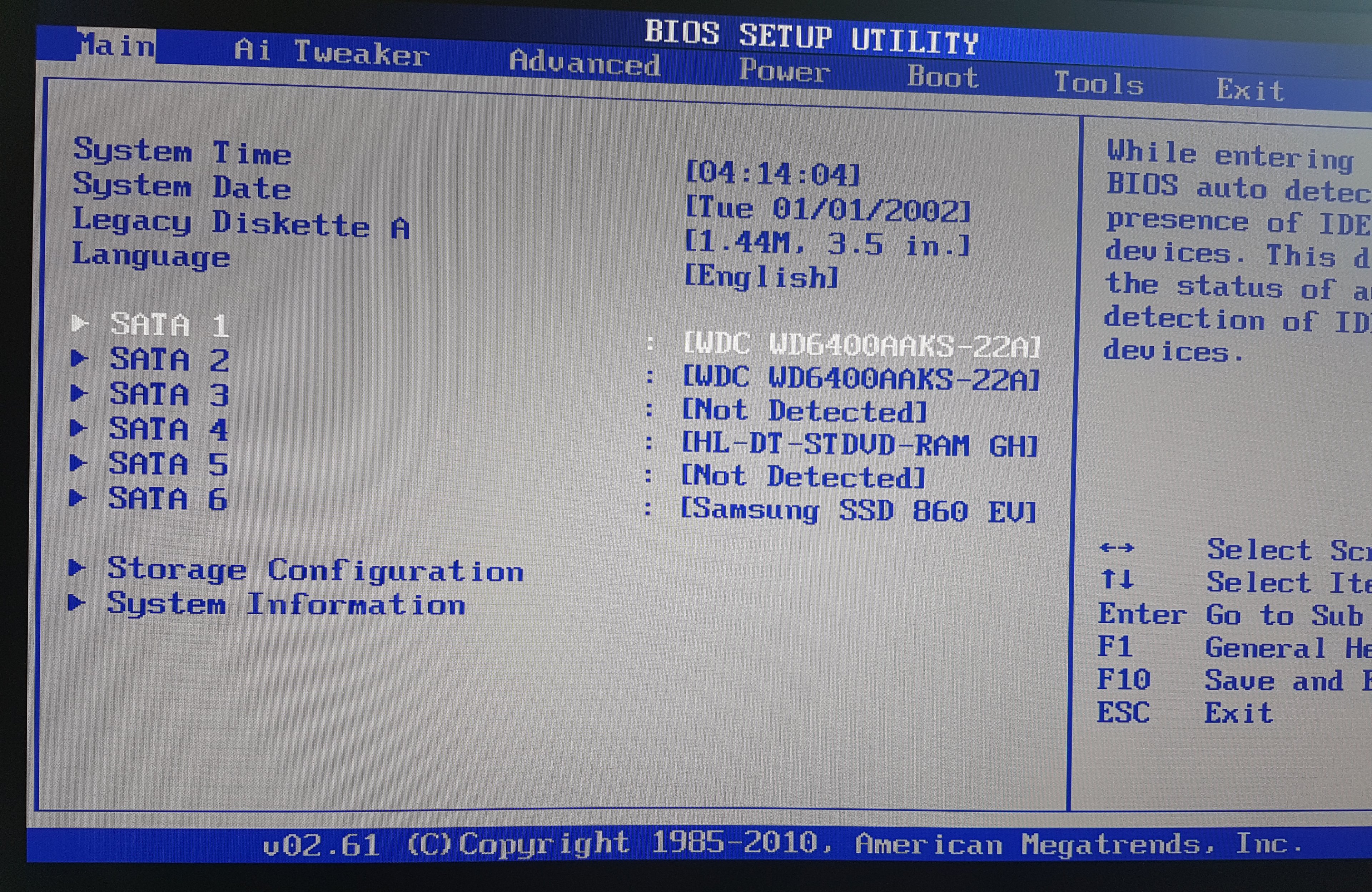The width and height of the screenshot is (1372, 892).
Task: Click the triangle beside SATA 4
Action: [78, 428]
